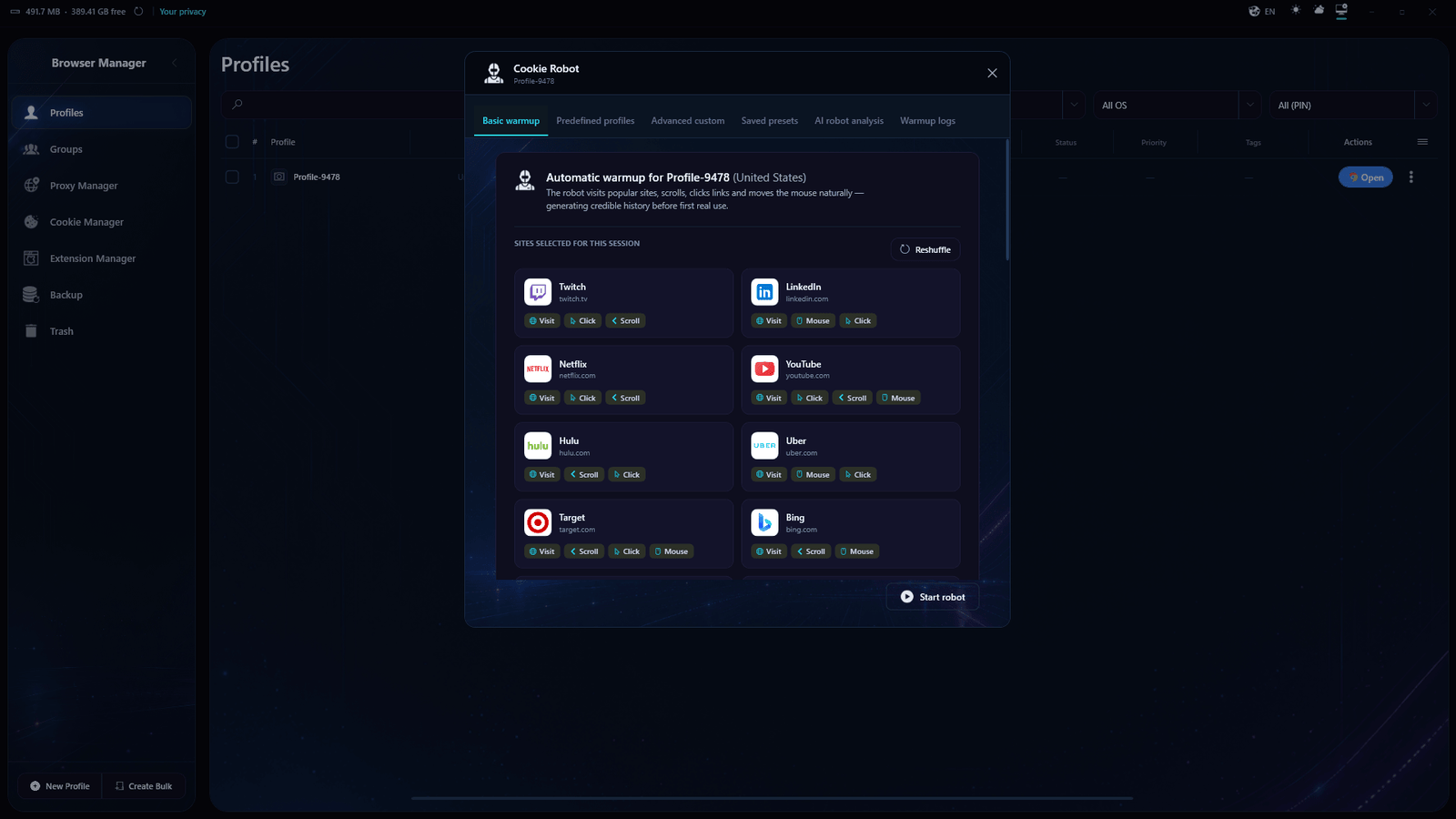
Task: Click the Scroll tag on the Twitch card
Action: coord(626,321)
